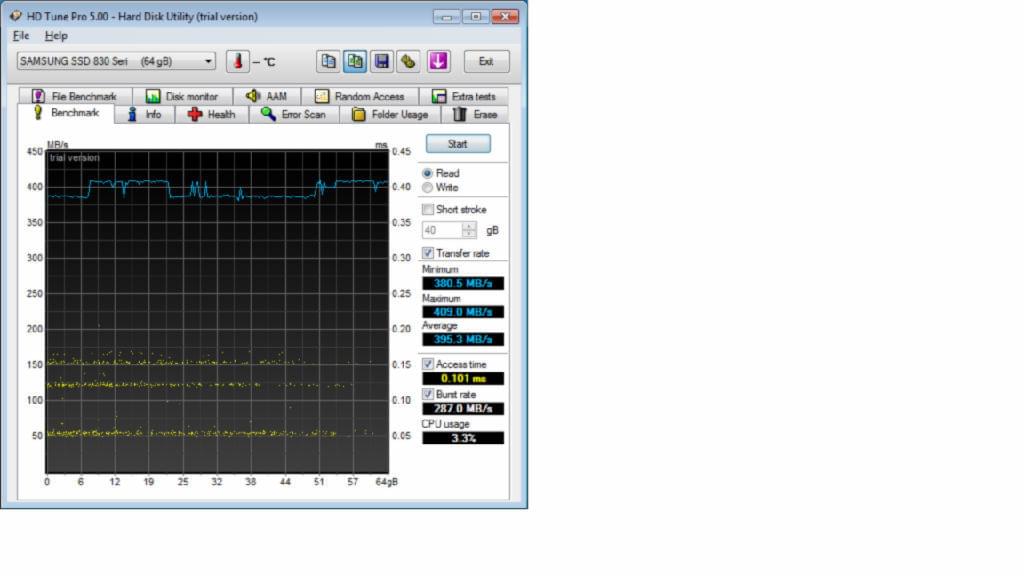1024x576 pixels.
Task: Toggle the Access time checkbox
Action: coord(428,364)
